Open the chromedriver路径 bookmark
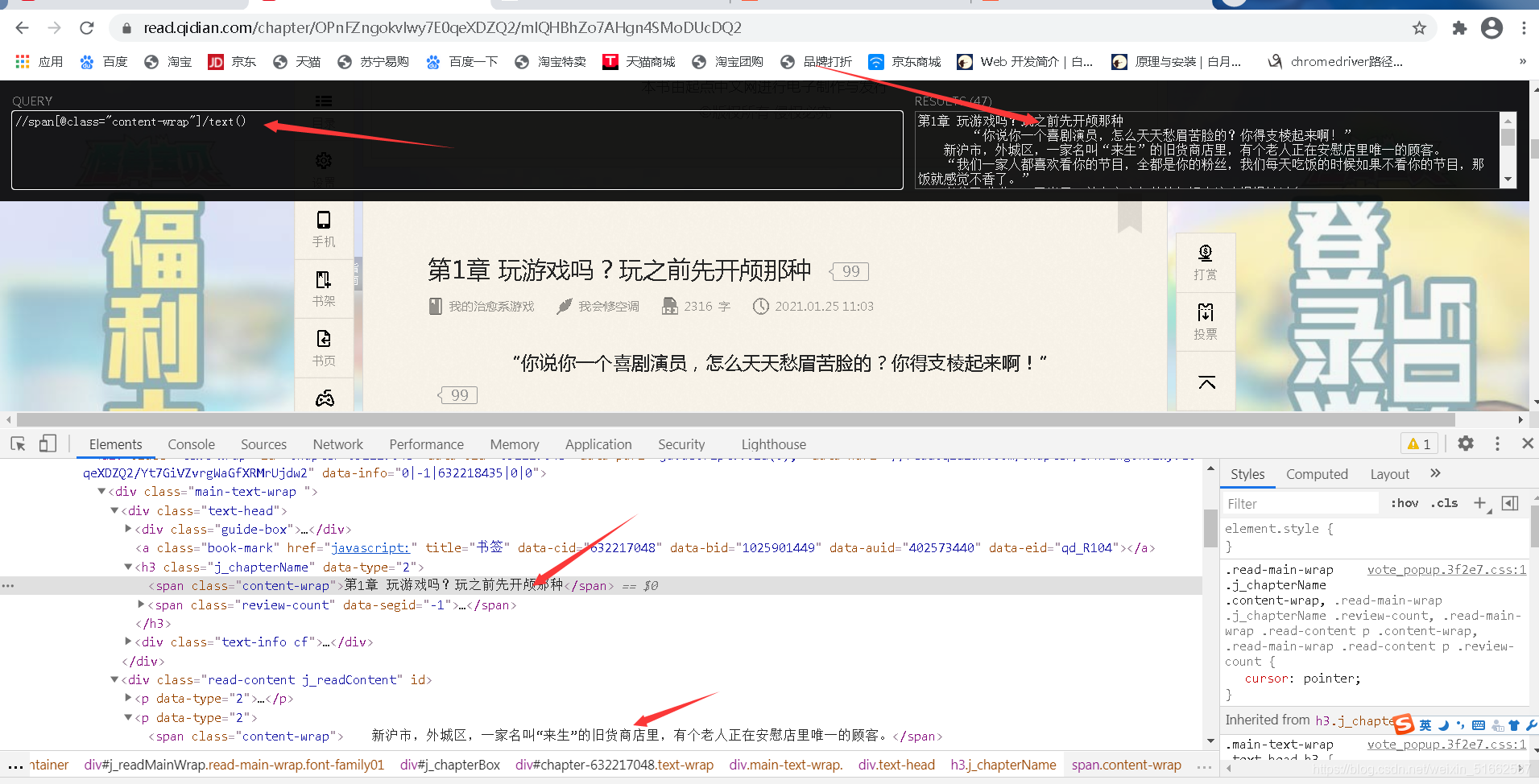Image resolution: width=1539 pixels, height=784 pixels. 1334,62
